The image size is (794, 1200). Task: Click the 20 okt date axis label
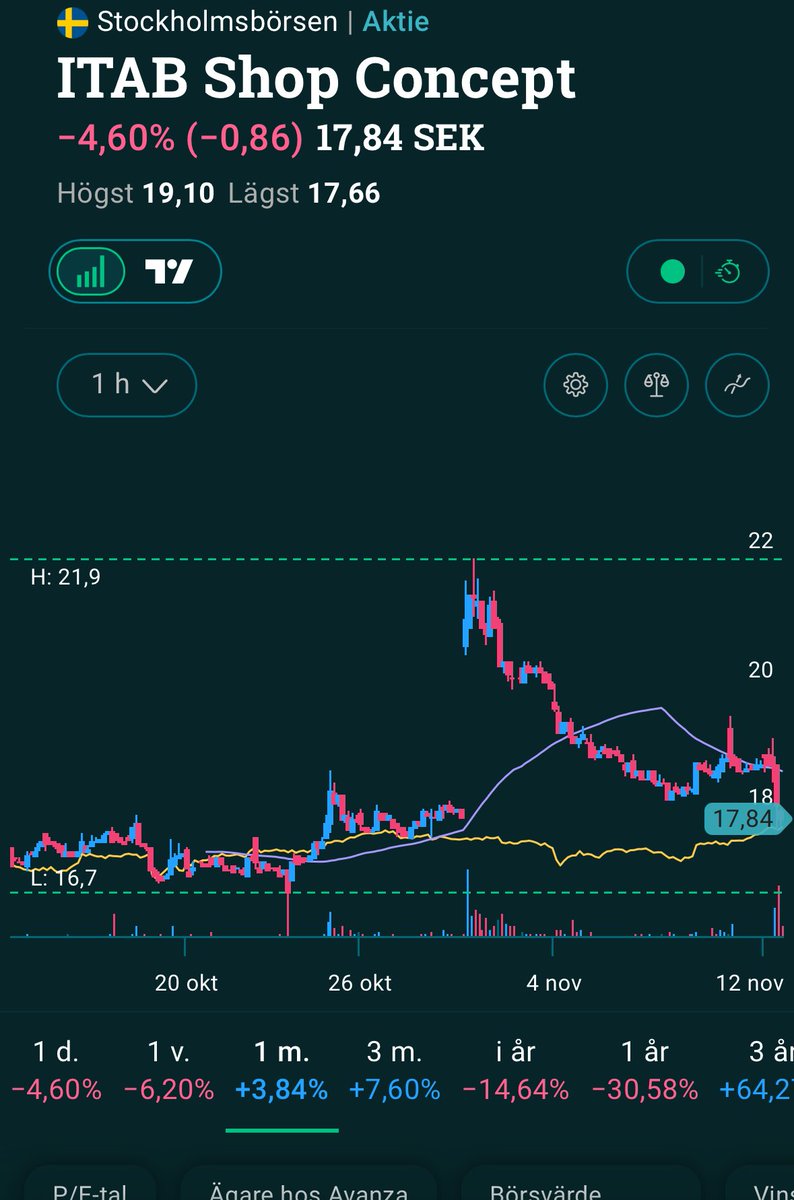(187, 983)
